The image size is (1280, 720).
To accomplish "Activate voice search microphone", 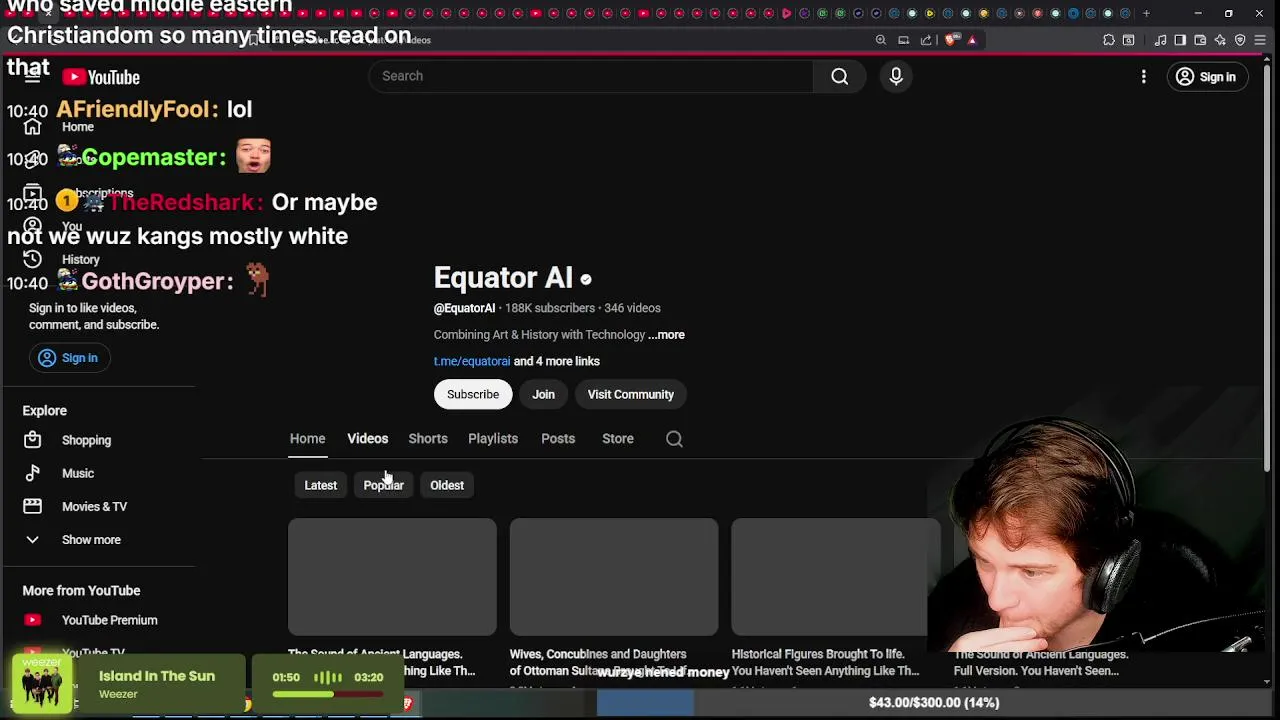I will click(x=896, y=76).
